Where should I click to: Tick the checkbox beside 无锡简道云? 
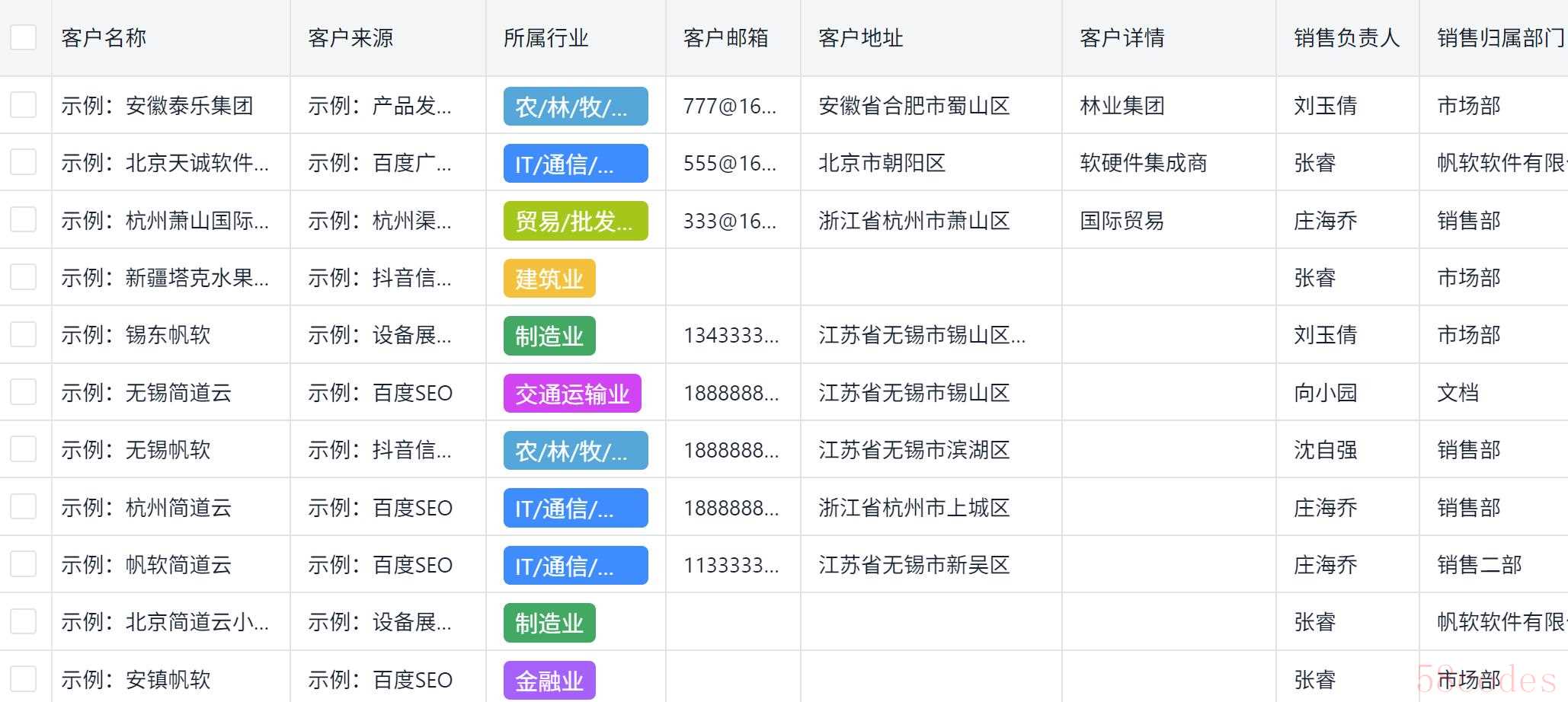click(x=23, y=392)
